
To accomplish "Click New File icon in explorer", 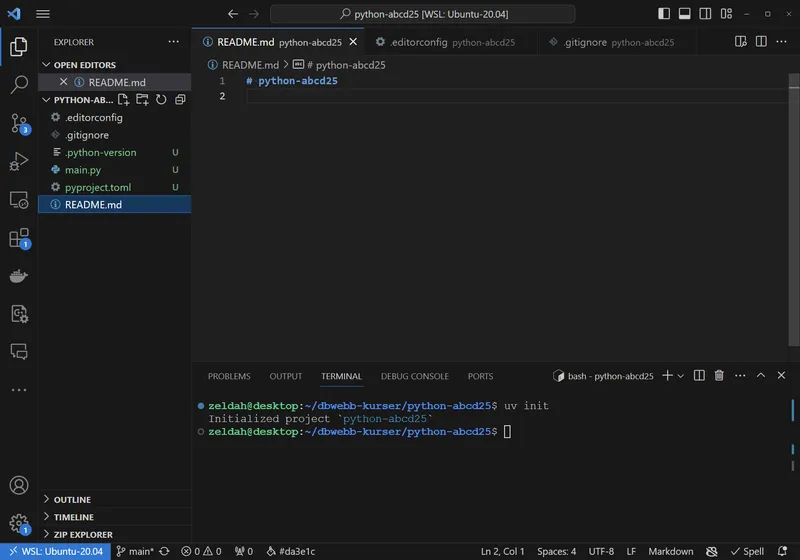I will pyautogui.click(x=123, y=99).
